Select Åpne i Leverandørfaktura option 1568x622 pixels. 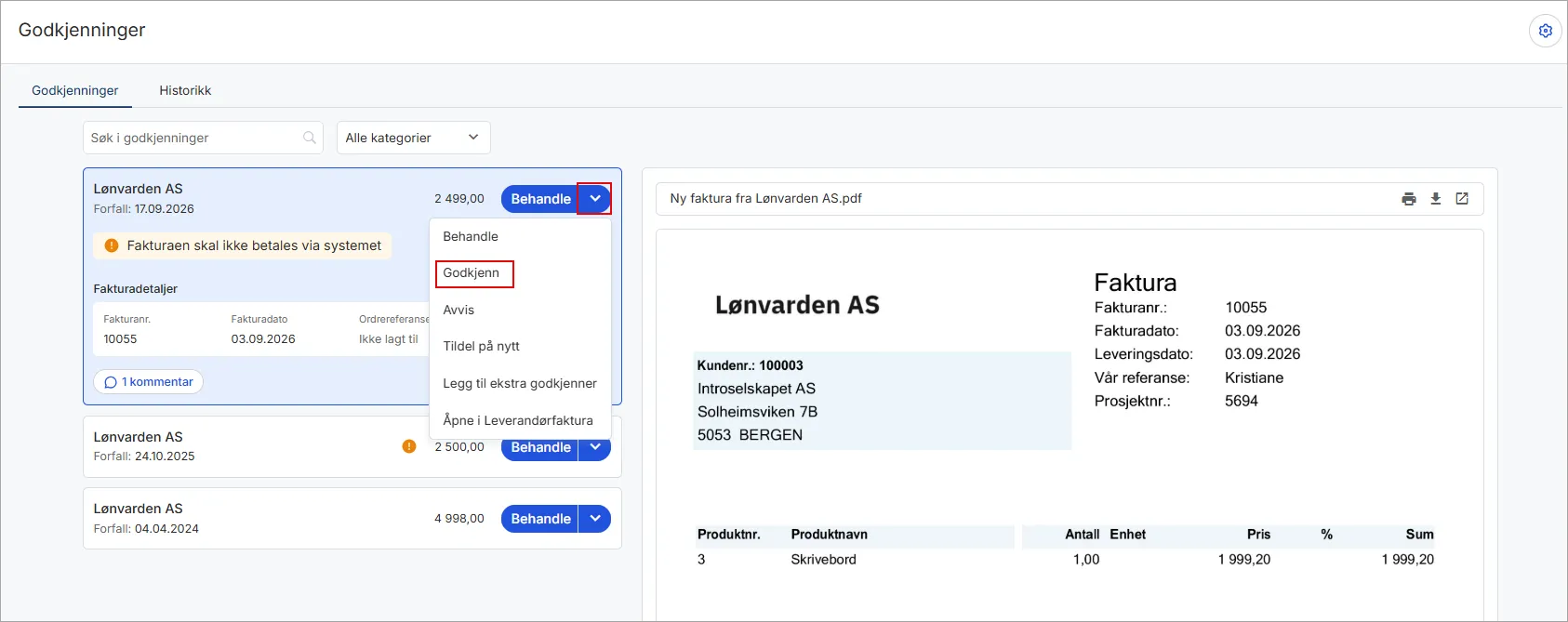[x=520, y=420]
